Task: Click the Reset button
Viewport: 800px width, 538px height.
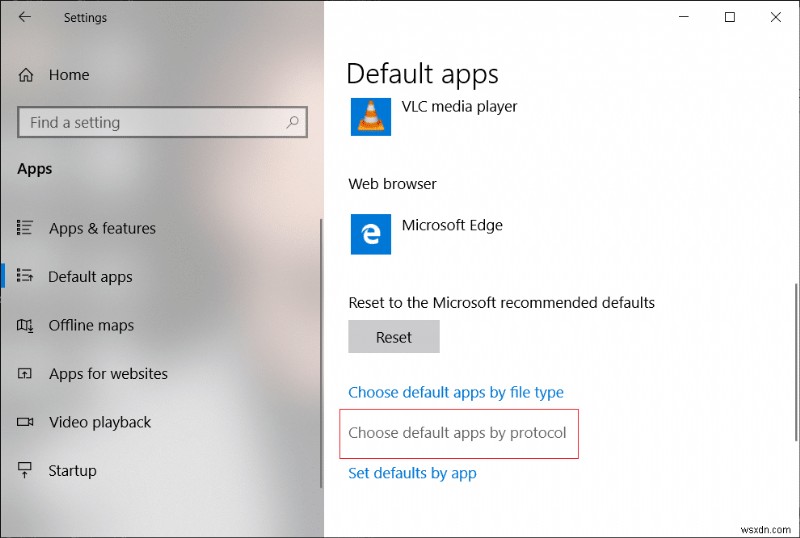Action: tap(394, 337)
